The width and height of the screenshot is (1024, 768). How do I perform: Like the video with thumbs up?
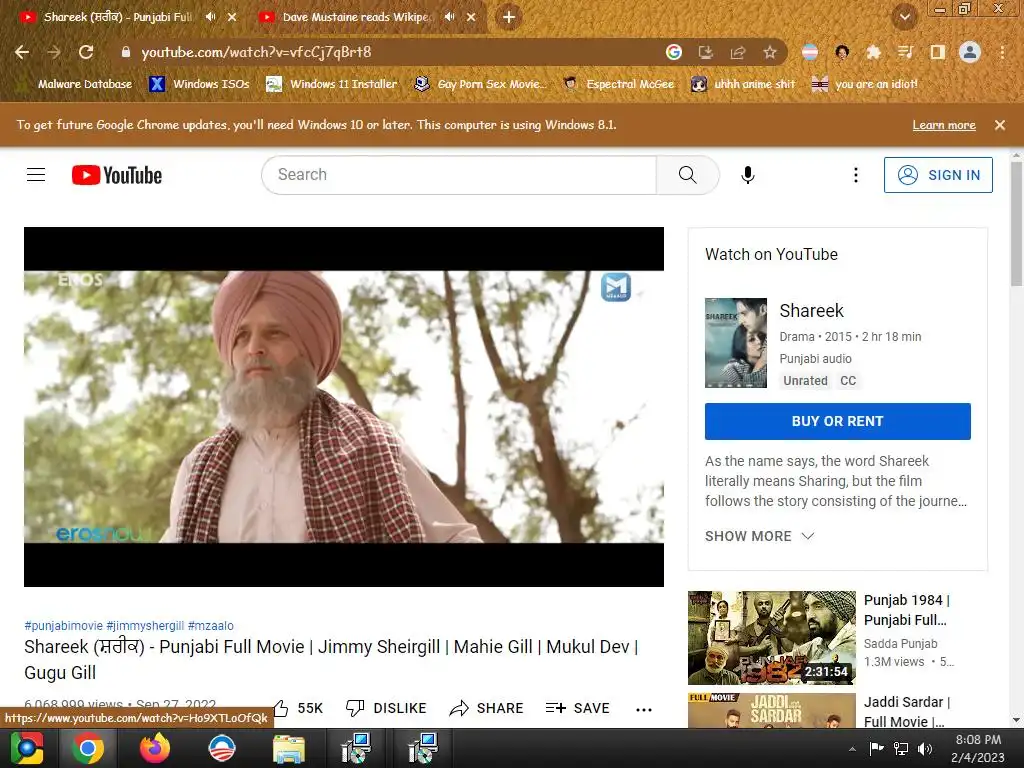pyautogui.click(x=298, y=708)
